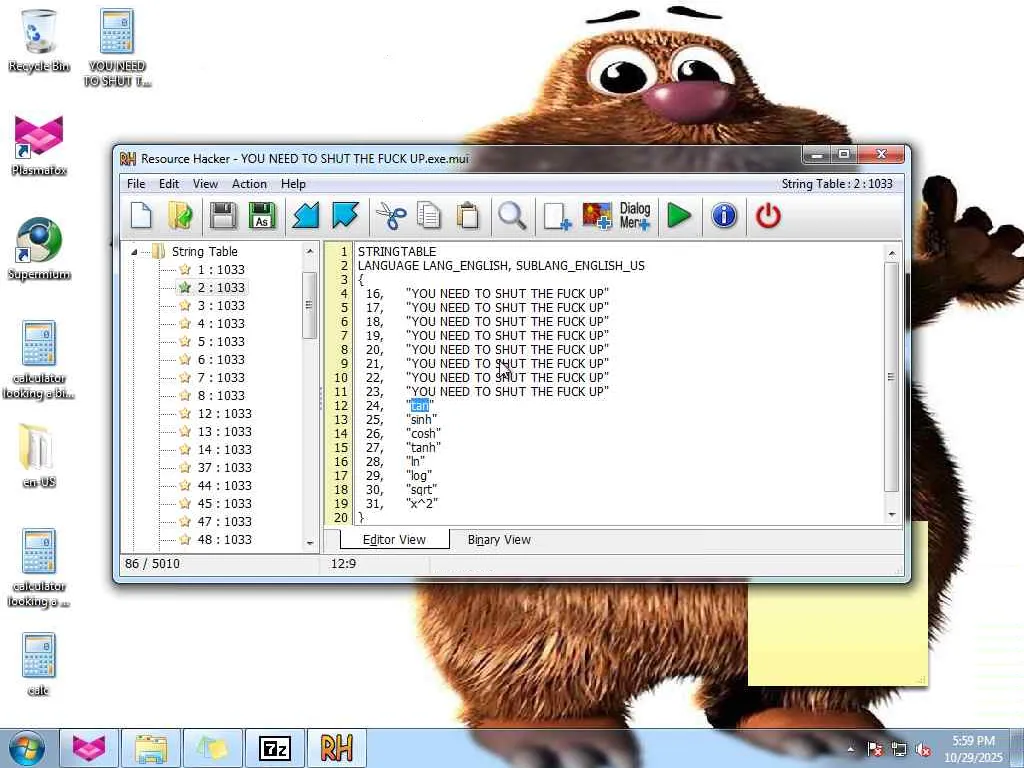This screenshot has height=768, width=1024.
Task: Save the file with the floppy icon
Action: [223, 216]
